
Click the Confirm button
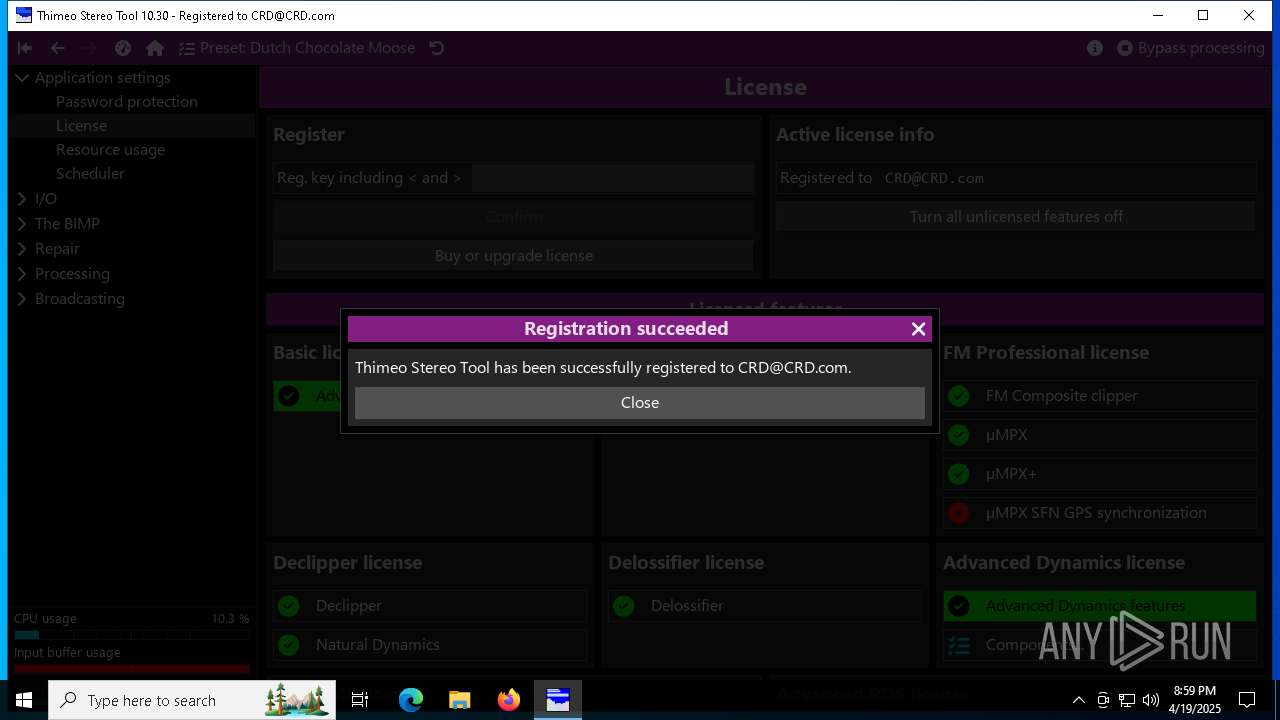(x=514, y=217)
